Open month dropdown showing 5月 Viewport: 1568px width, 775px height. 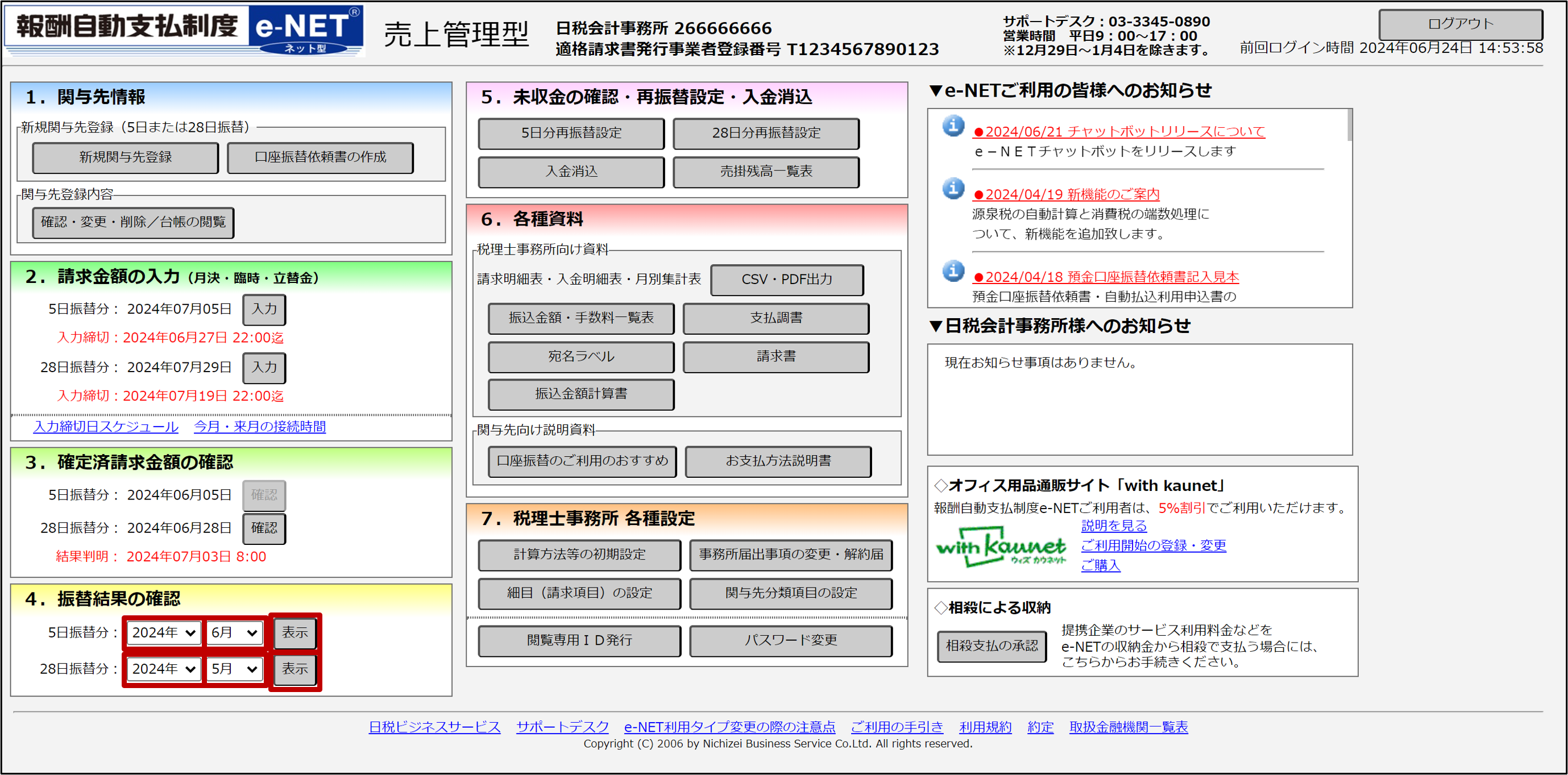pos(234,669)
